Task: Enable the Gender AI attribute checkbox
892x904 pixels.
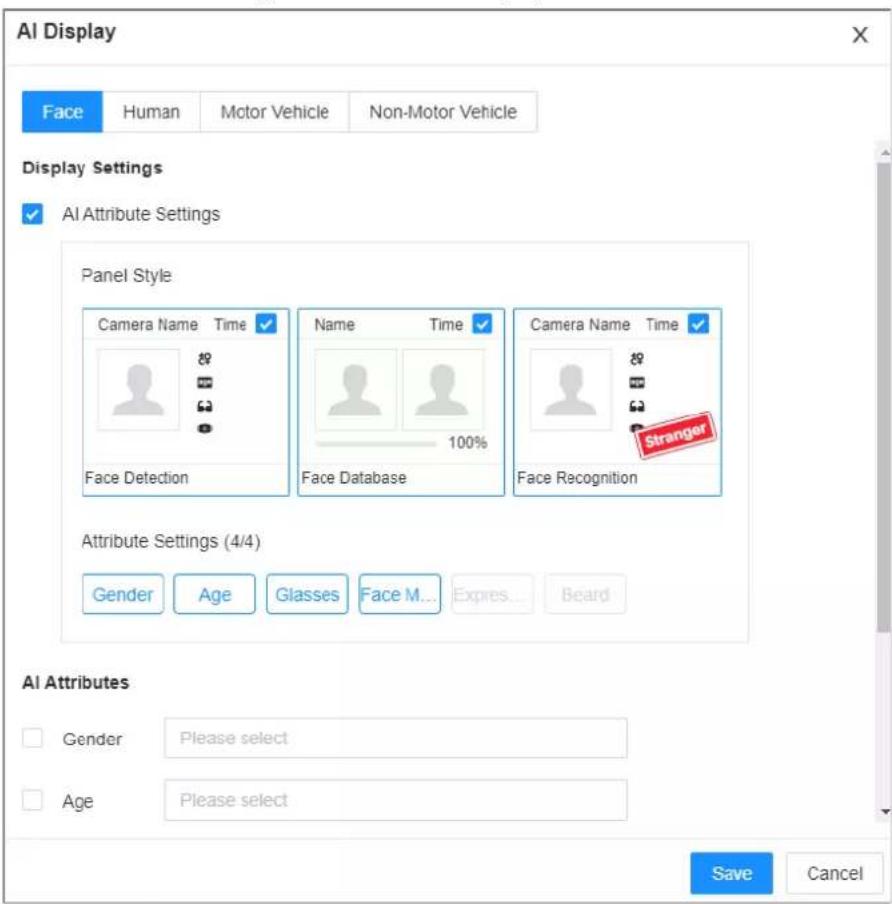Action: pyautogui.click(x=32, y=737)
